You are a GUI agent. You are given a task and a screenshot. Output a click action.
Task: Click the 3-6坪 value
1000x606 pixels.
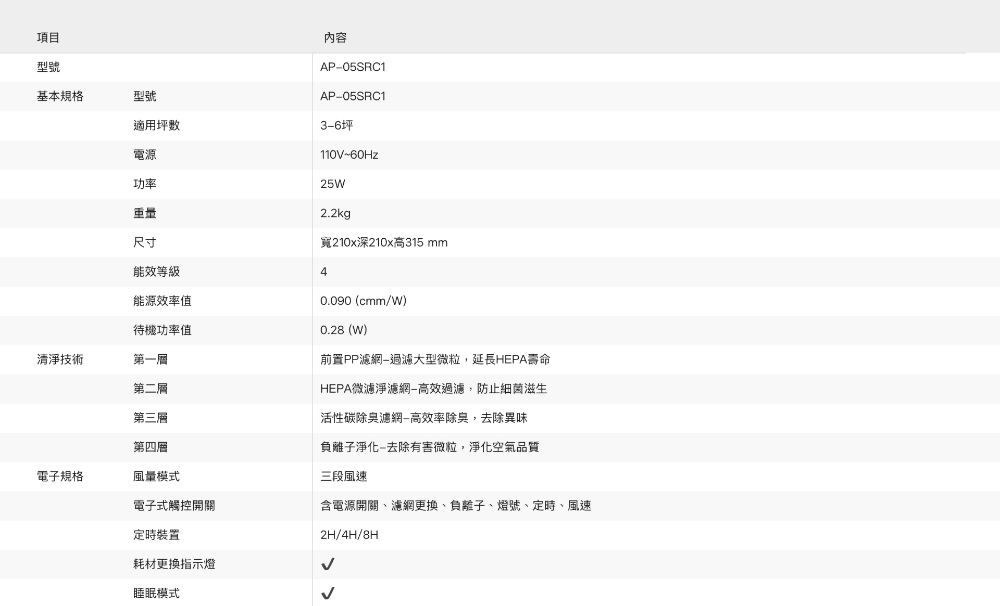(337, 126)
